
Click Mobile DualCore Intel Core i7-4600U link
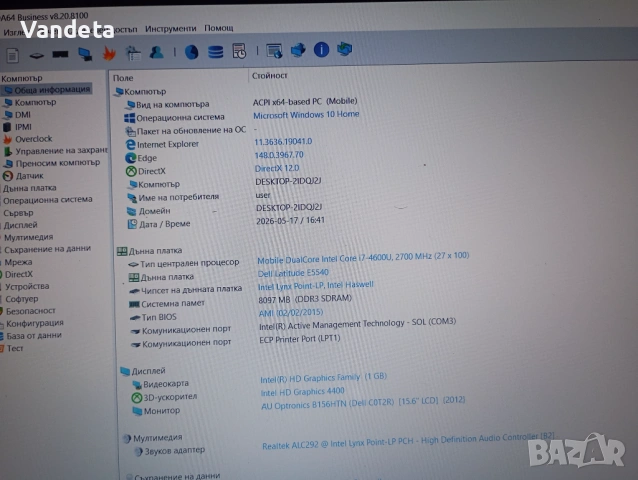363,258
